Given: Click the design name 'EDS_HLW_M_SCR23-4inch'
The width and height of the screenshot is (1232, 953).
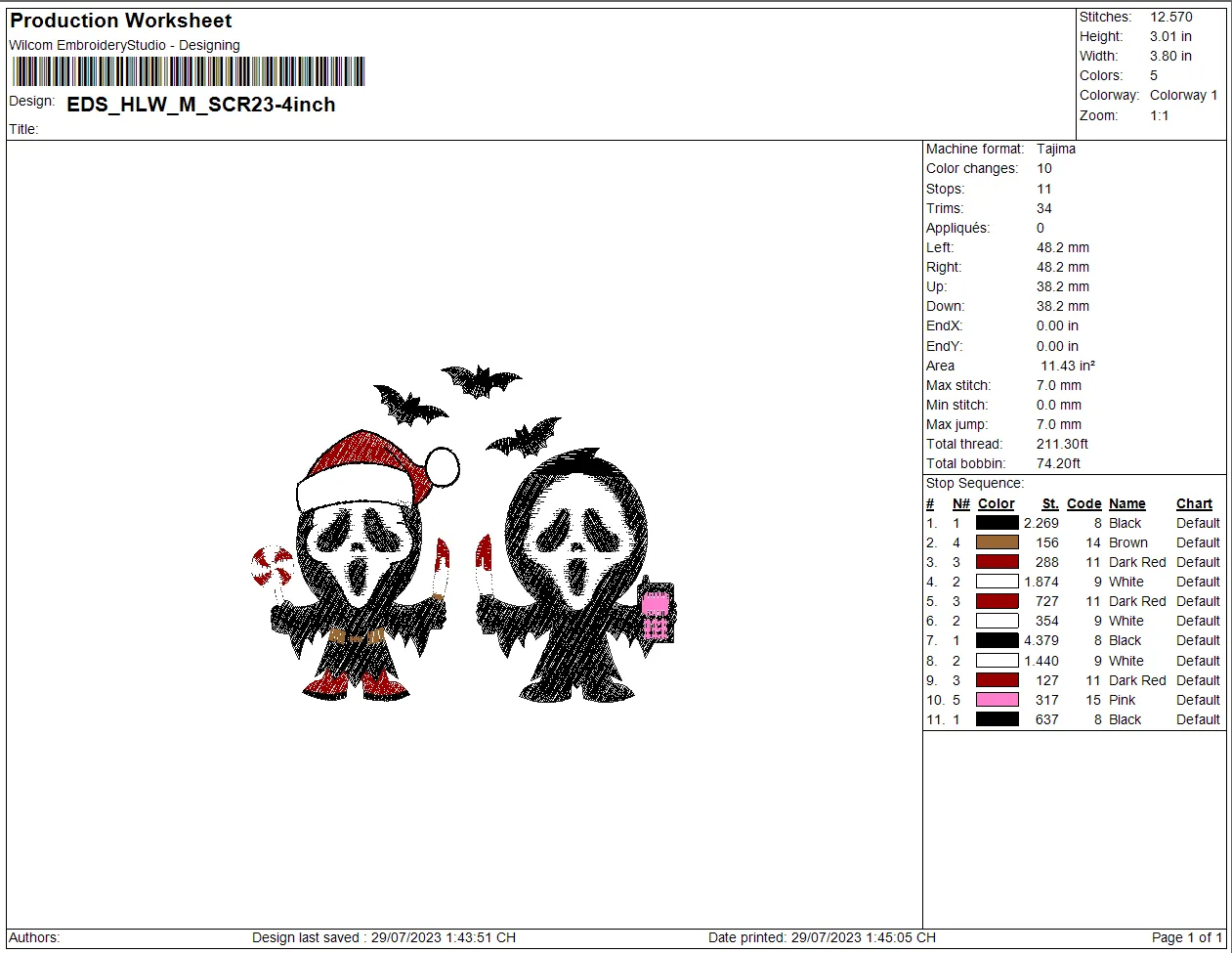Looking at the screenshot, I should [201, 105].
